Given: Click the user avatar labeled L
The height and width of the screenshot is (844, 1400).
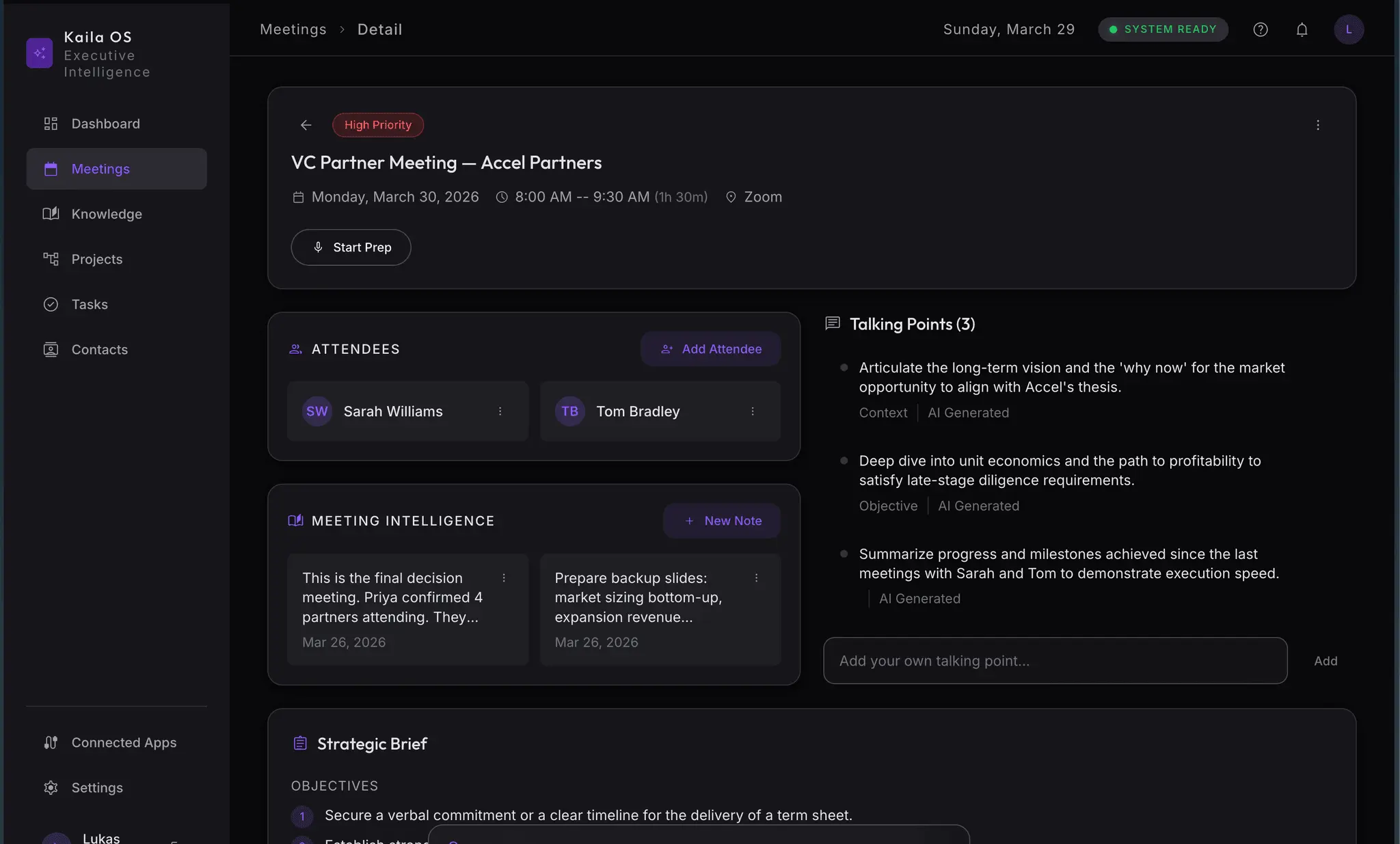Looking at the screenshot, I should [1349, 29].
